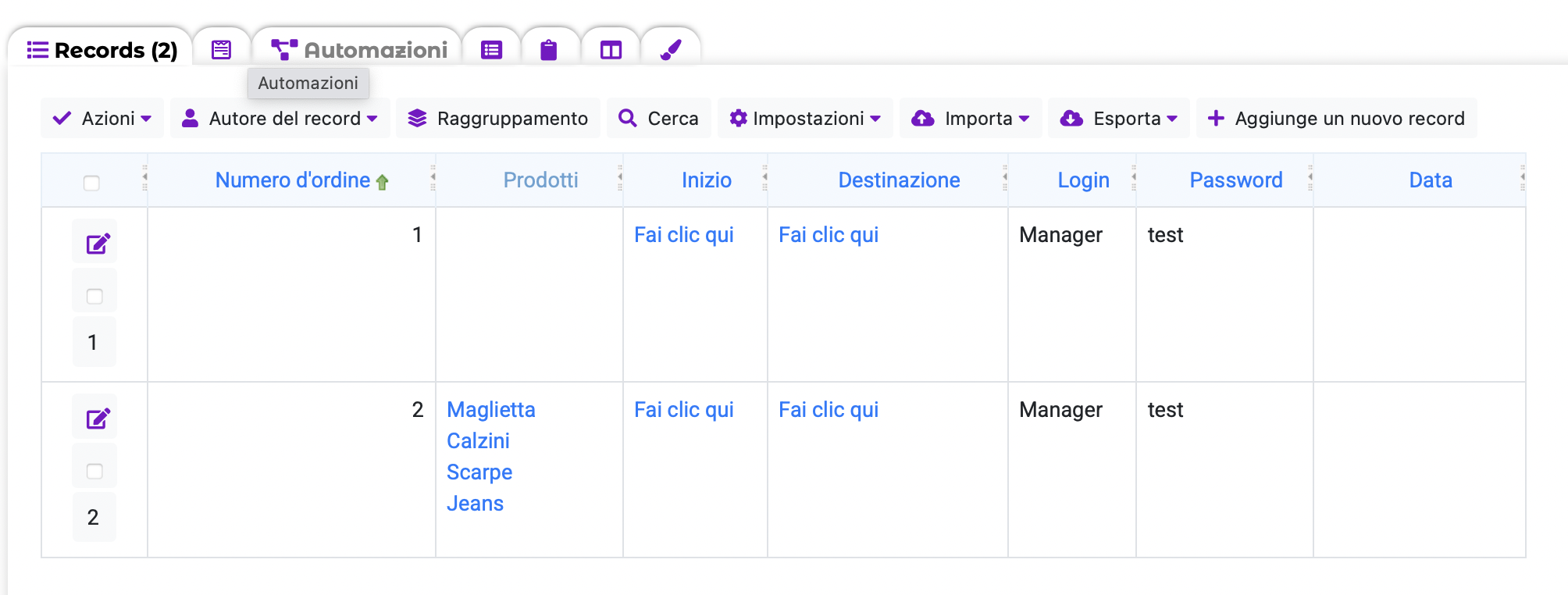Viewport: 1568px width, 595px height.
Task: Open the paintbrush design tab icon
Action: coord(671,50)
